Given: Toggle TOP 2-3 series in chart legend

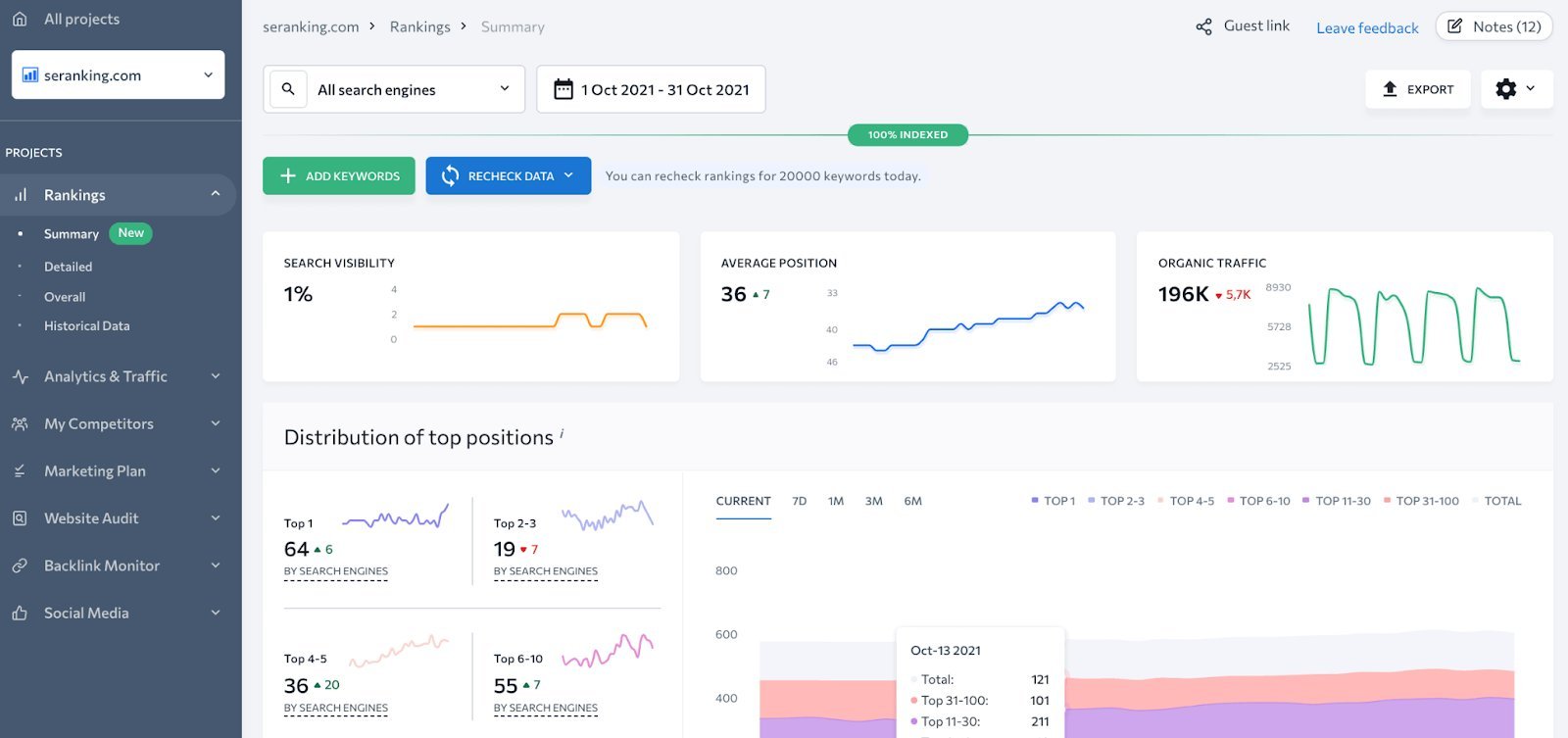Looking at the screenshot, I should [x=1116, y=501].
